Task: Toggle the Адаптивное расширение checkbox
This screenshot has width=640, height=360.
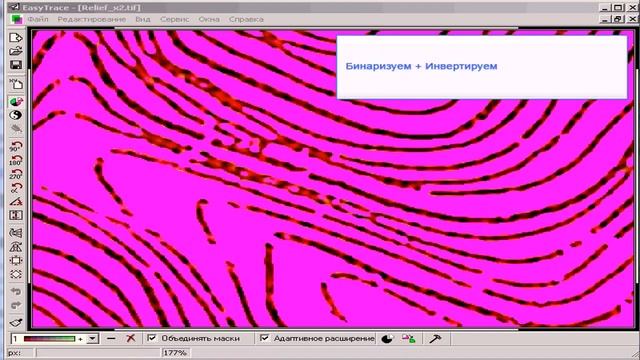Action: (264, 338)
